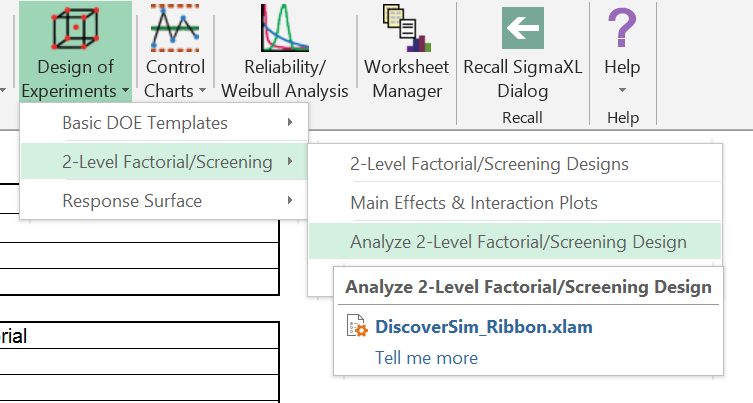
Task: Expand the Help dropdown arrow
Action: tap(622, 90)
